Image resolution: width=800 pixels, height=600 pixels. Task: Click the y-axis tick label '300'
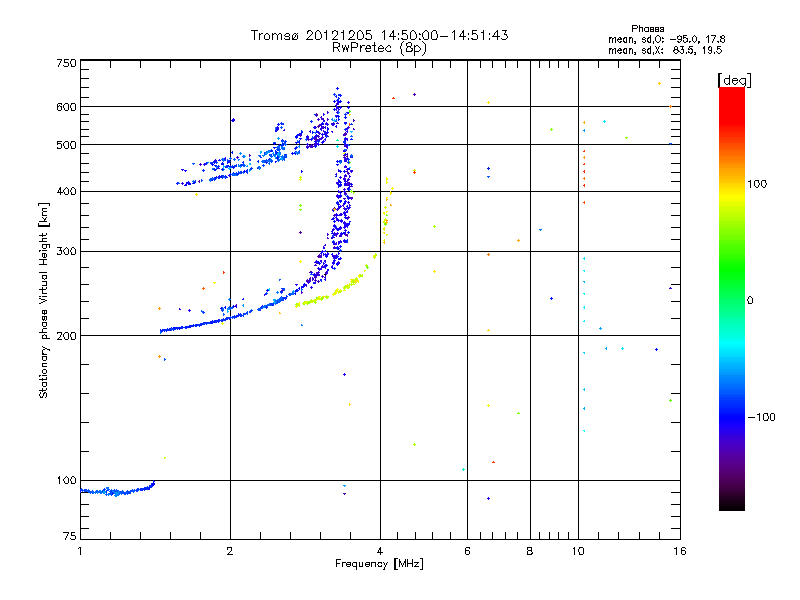point(67,252)
